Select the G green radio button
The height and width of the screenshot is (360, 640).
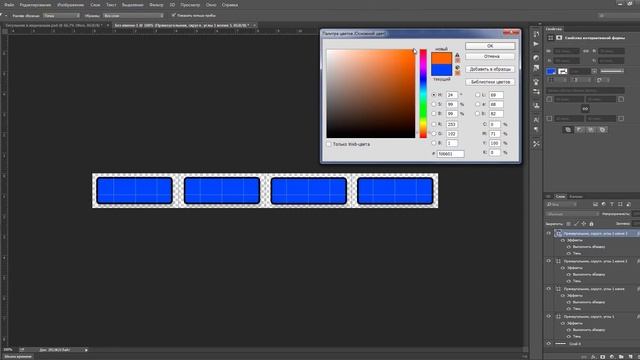click(434, 134)
